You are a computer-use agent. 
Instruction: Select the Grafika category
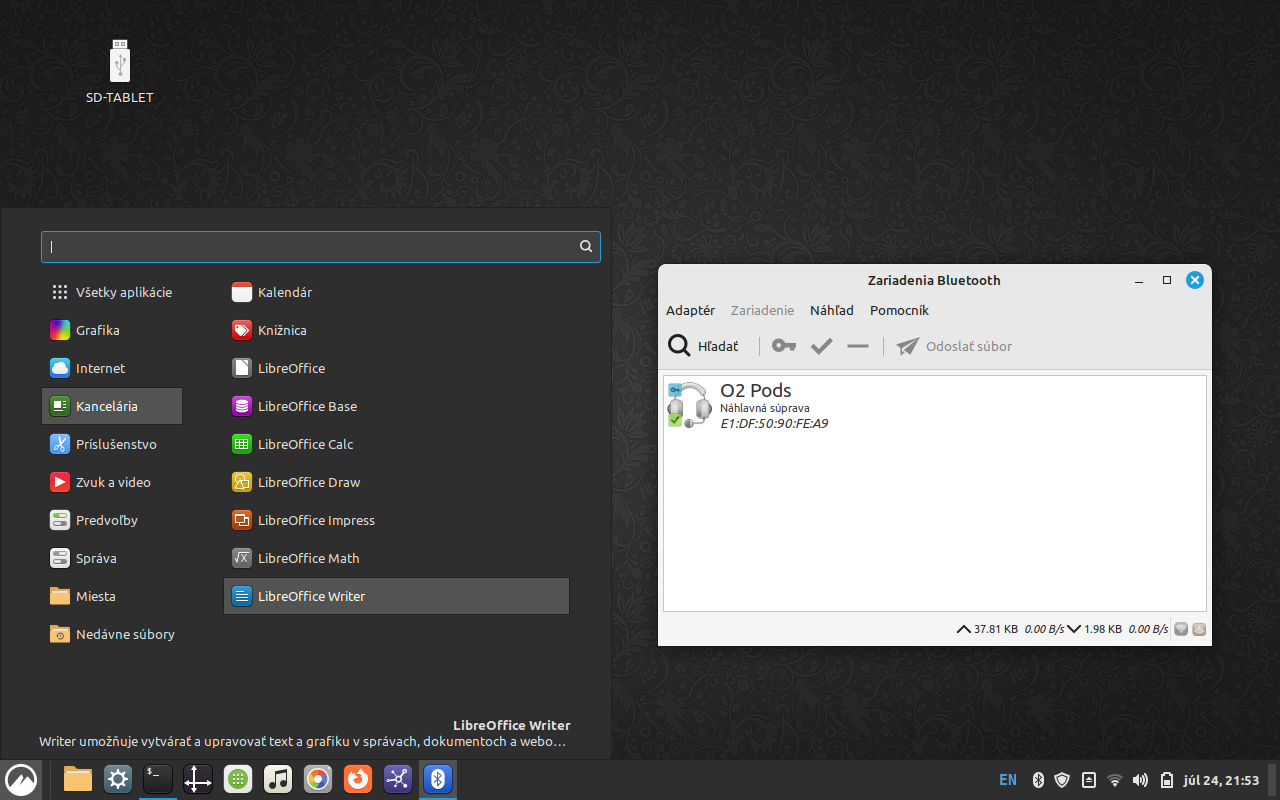coord(112,330)
